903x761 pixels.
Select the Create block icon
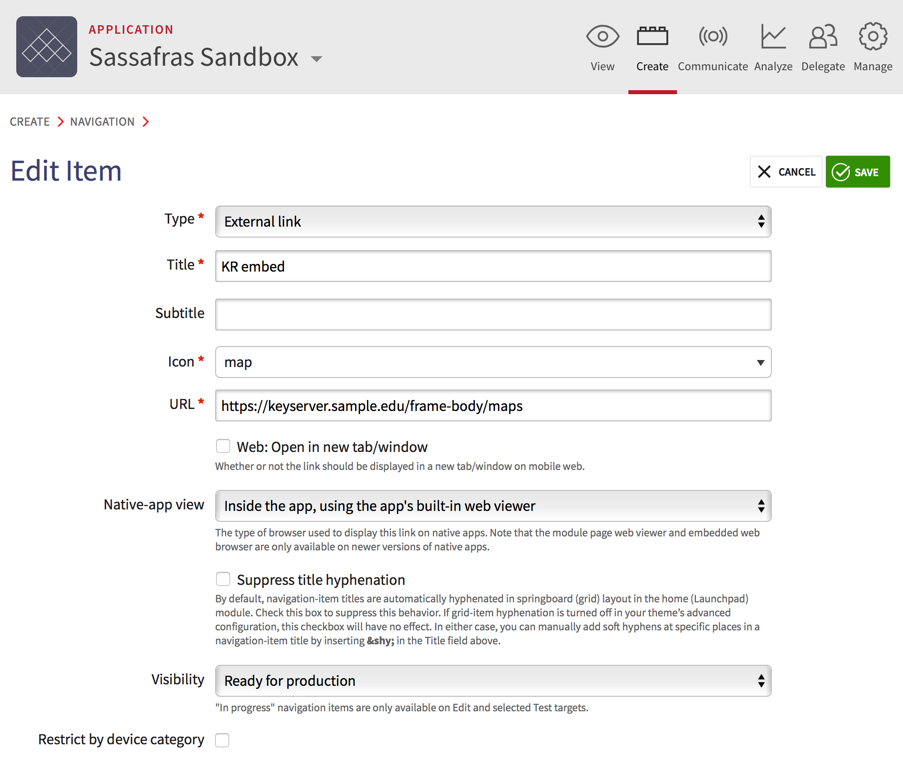(x=652, y=36)
